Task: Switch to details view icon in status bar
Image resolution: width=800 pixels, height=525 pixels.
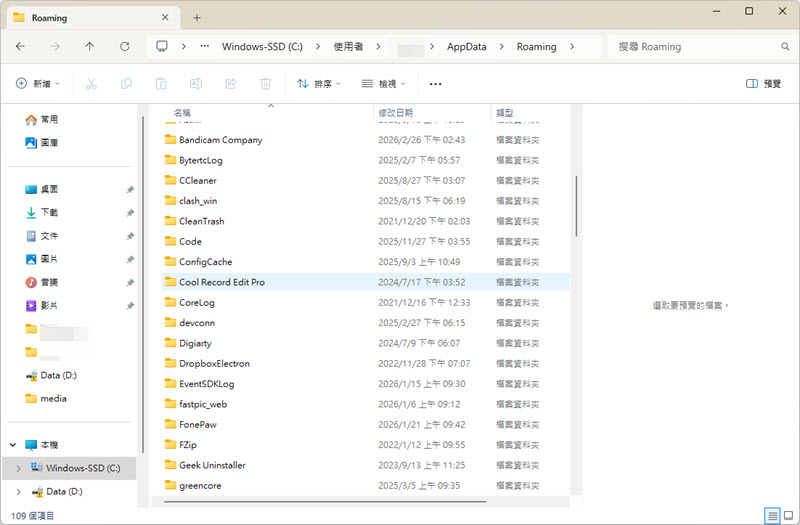Action: 772,515
